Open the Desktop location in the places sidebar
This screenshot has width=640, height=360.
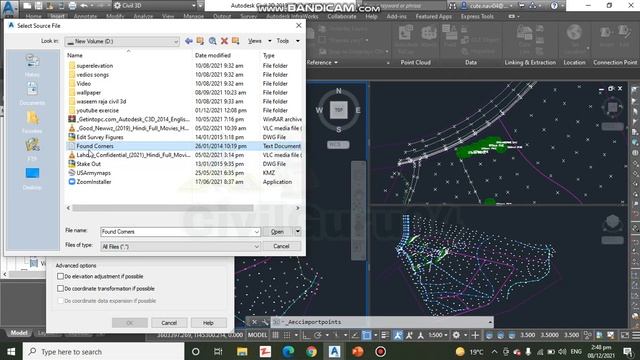[x=32, y=178]
